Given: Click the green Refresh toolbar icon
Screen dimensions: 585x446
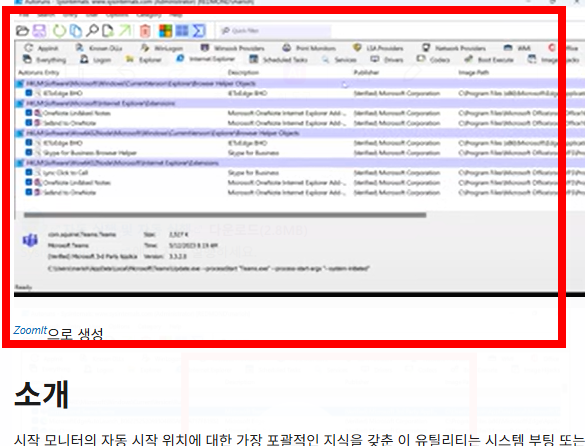Looking at the screenshot, I should [59, 31].
